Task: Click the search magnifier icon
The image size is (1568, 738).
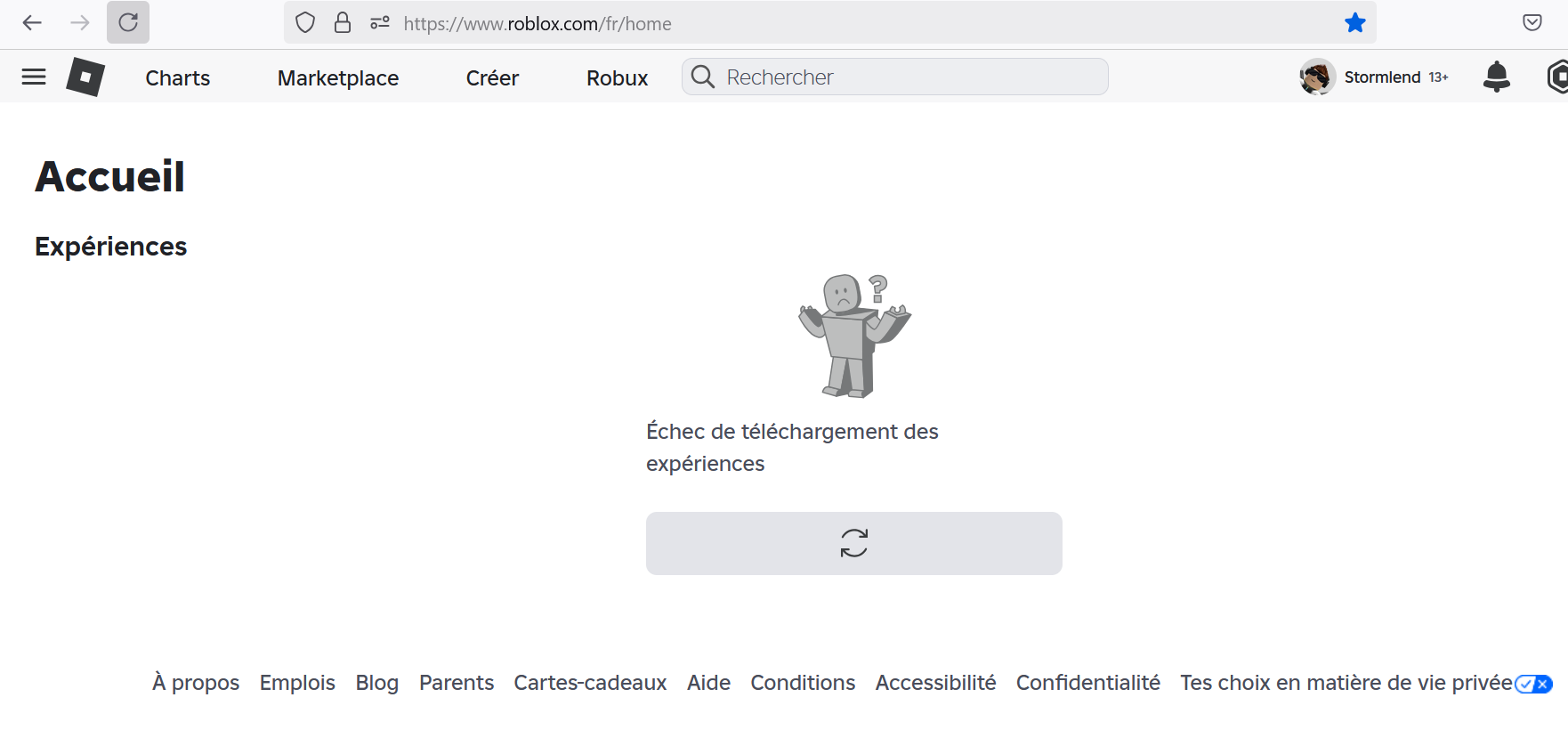Action: pos(703,77)
